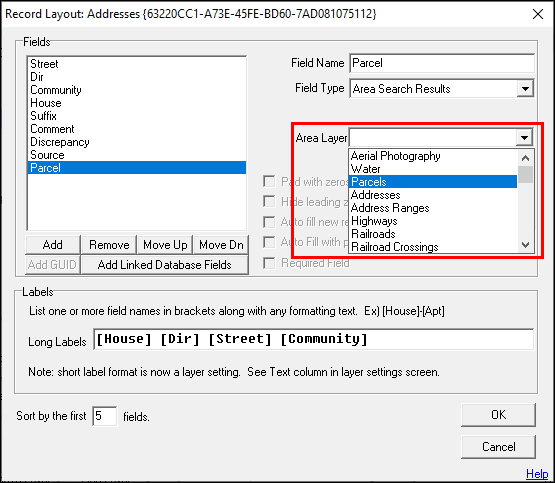
Task: Select Discrepancy in the Fields list
Action: (137, 142)
